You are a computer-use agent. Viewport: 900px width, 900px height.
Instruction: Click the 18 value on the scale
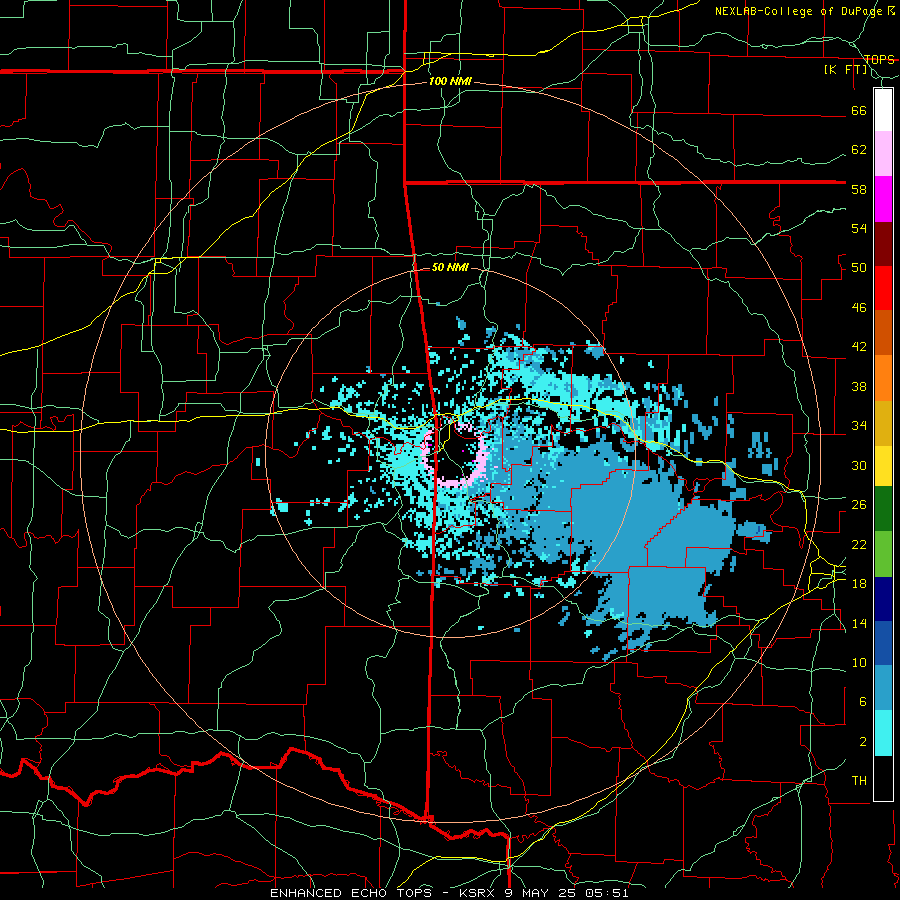point(859,584)
